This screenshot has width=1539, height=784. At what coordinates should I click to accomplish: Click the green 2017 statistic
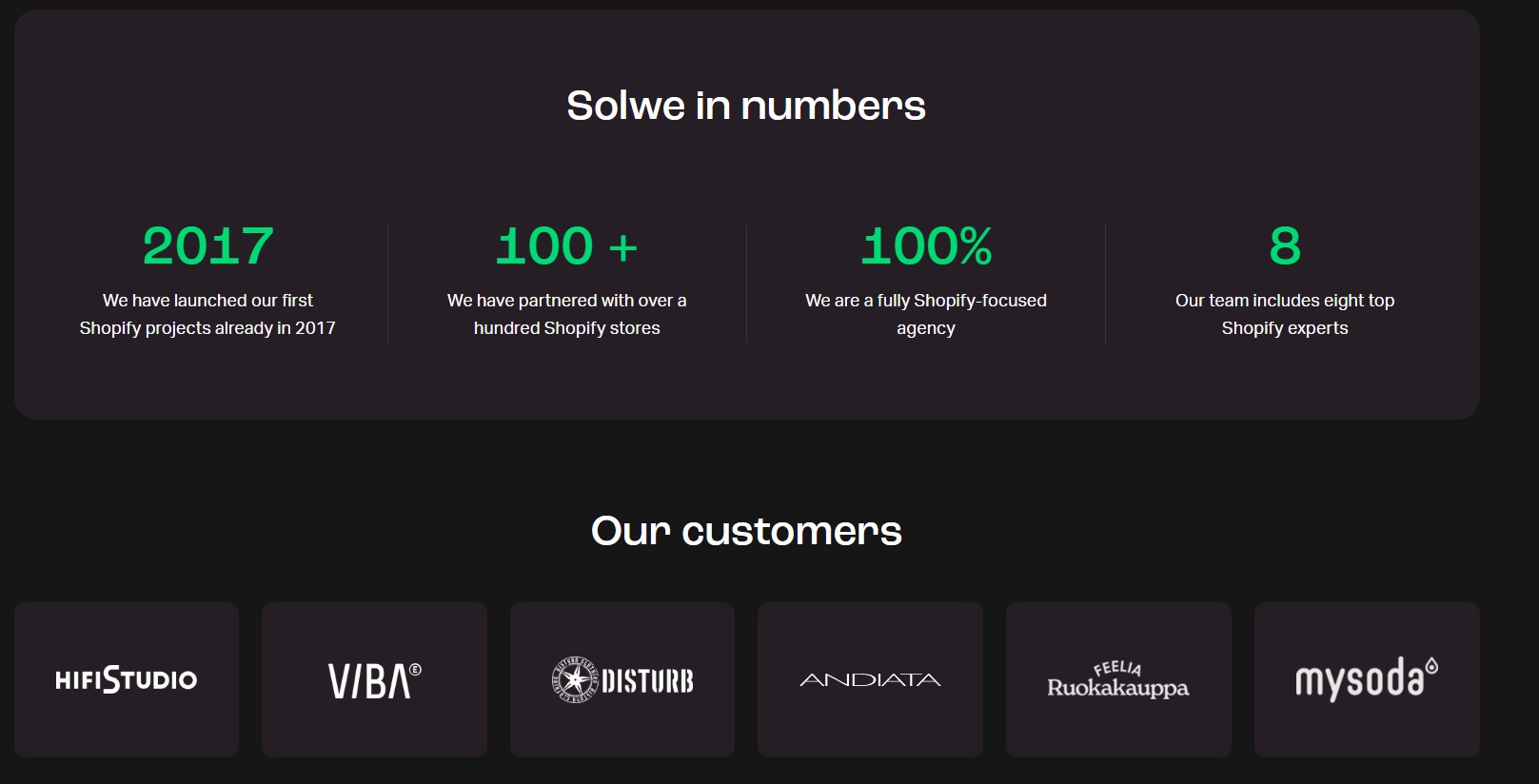[x=207, y=245]
